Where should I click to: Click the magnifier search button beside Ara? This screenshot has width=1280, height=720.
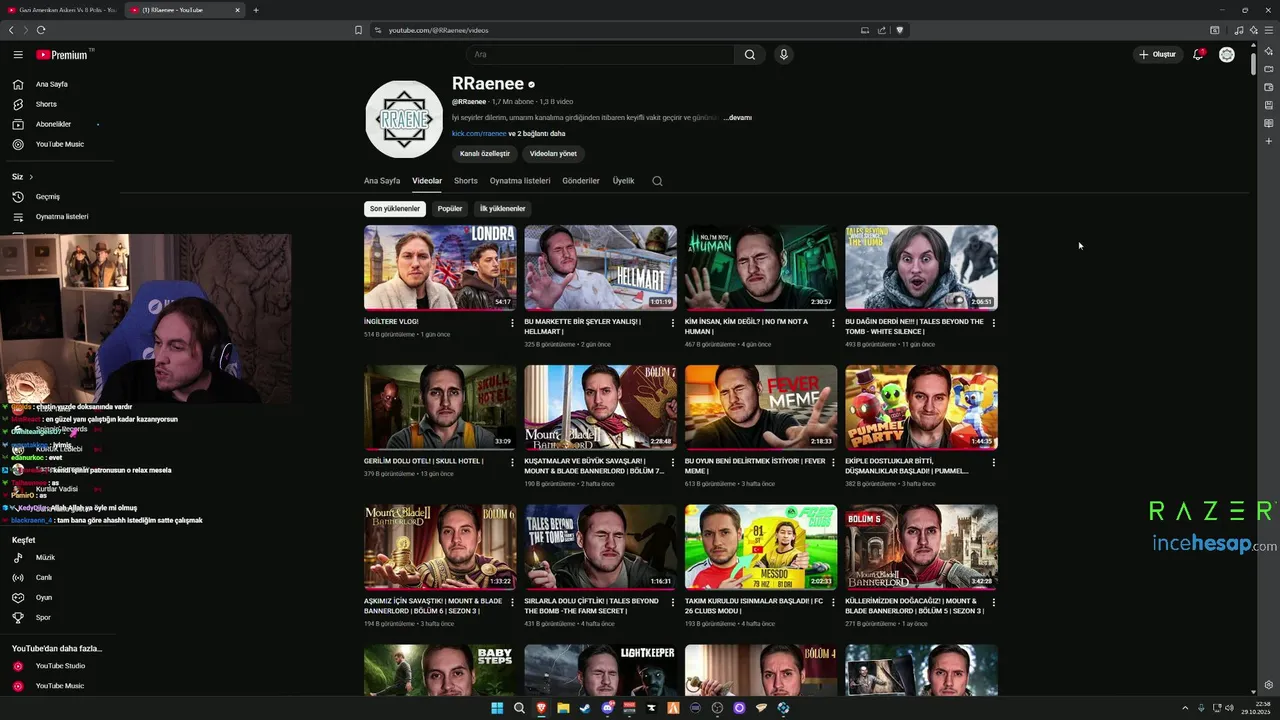(750, 55)
